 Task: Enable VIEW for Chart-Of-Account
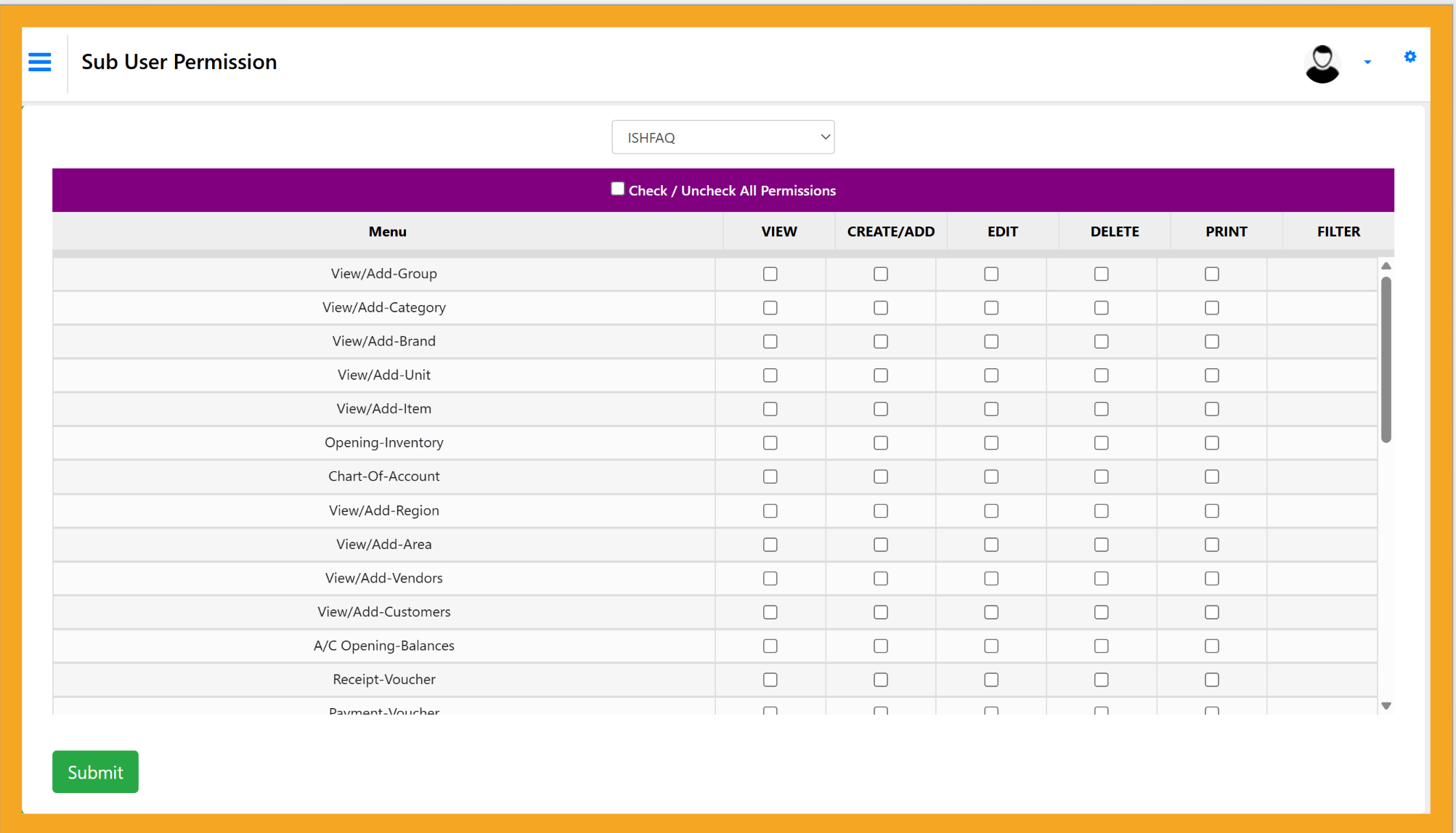(770, 476)
